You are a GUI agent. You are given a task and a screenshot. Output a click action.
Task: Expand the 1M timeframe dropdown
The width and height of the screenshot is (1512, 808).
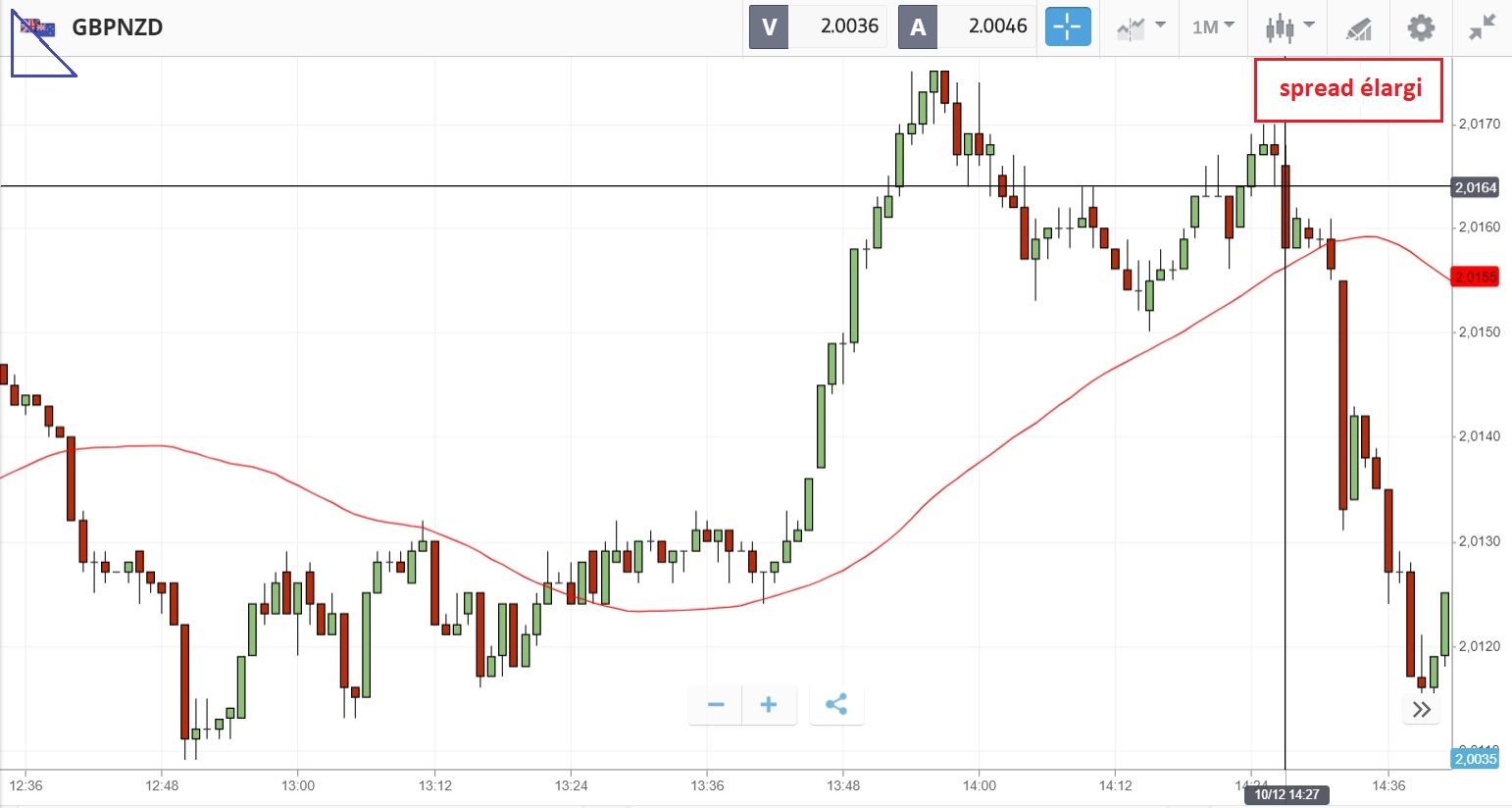pyautogui.click(x=1213, y=26)
